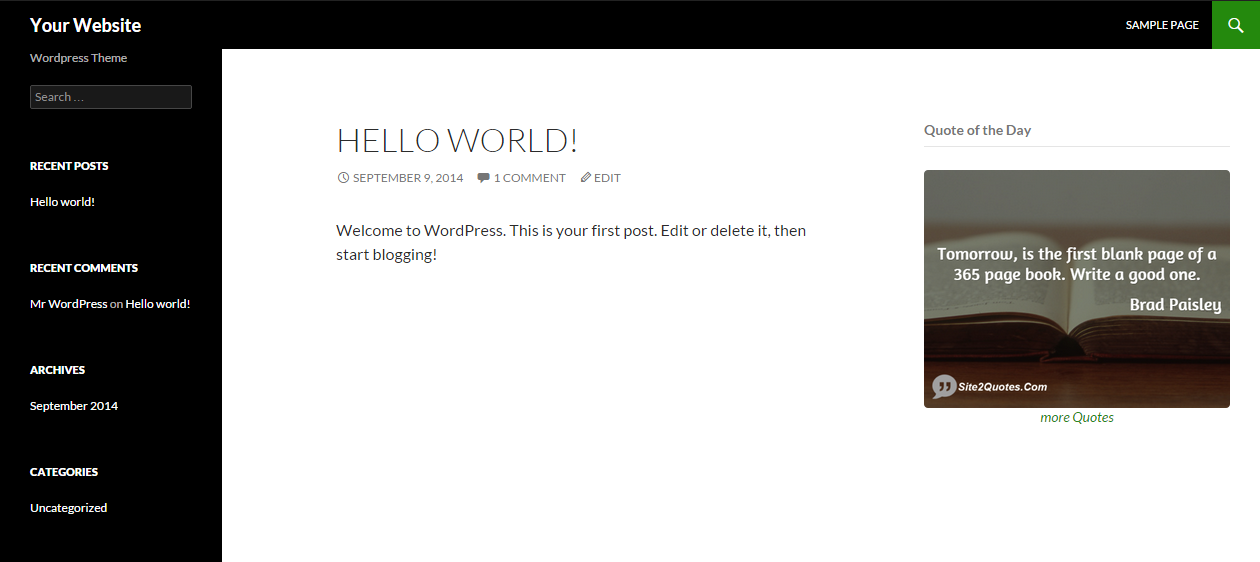The image size is (1260, 562).
Task: Click the comment bubble icon
Action: pos(483,178)
